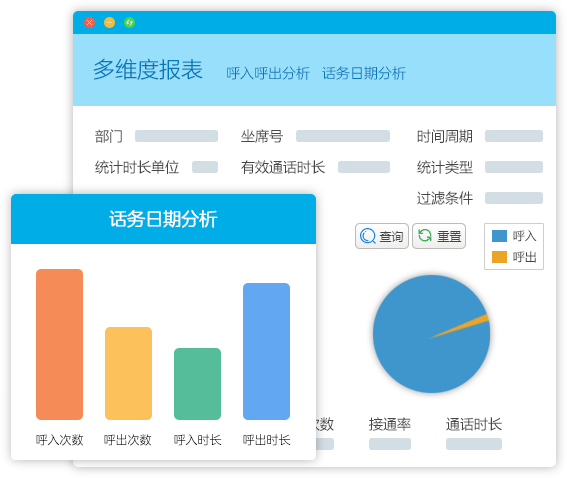Open the 过滤条件 selector
Screen dimensions: 567x478
(514, 198)
